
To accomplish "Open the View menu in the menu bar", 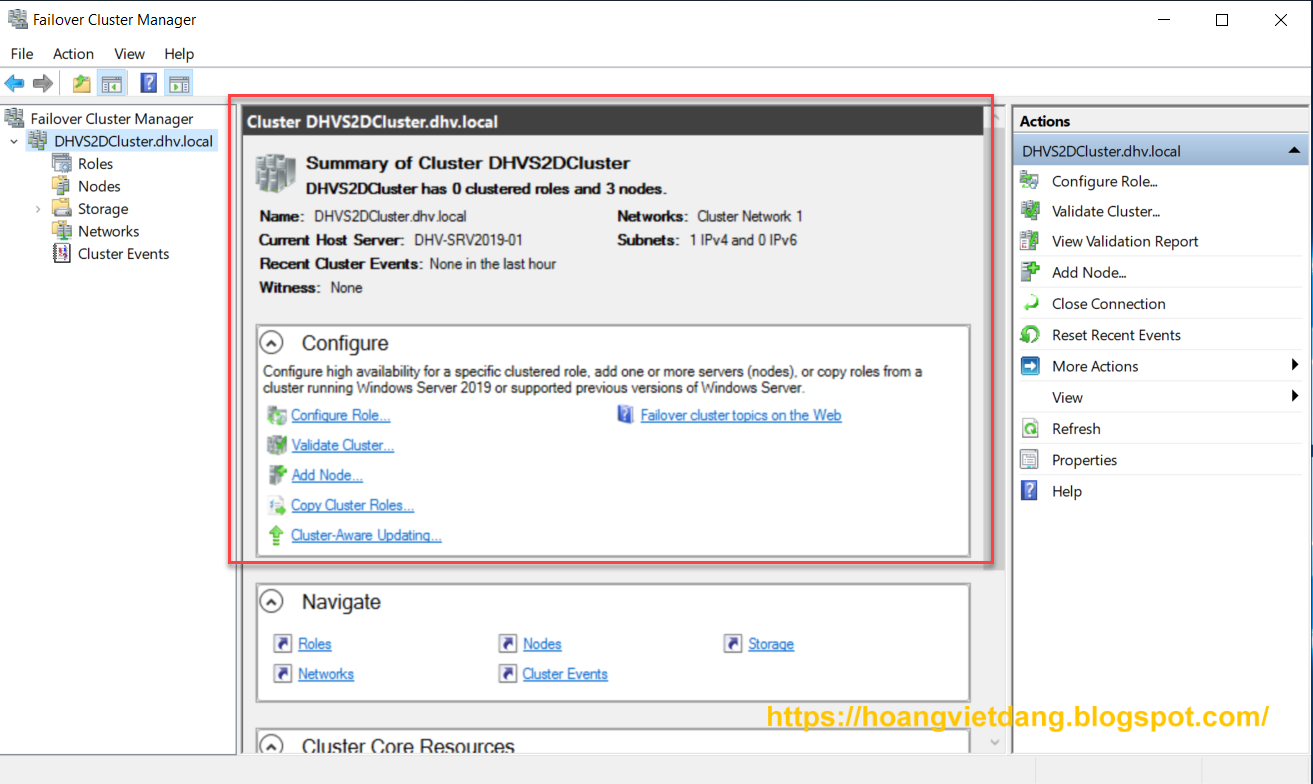I will 129,54.
